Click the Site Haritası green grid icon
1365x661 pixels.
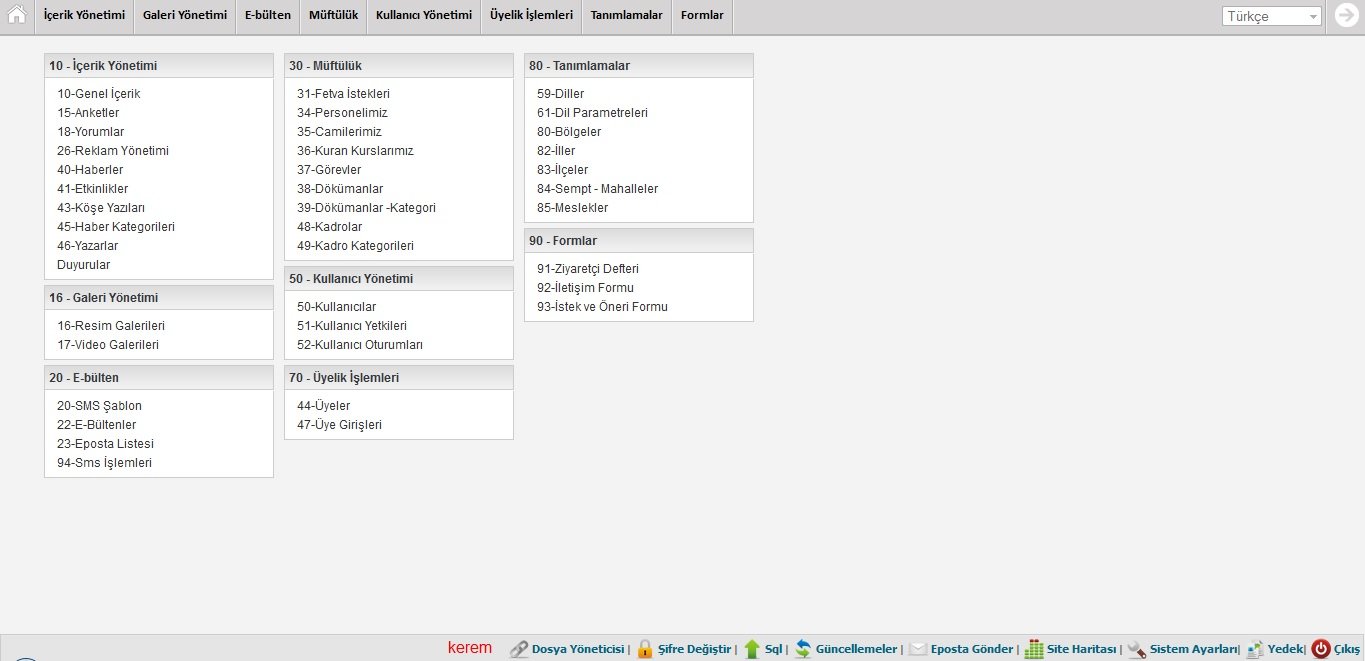[1034, 649]
